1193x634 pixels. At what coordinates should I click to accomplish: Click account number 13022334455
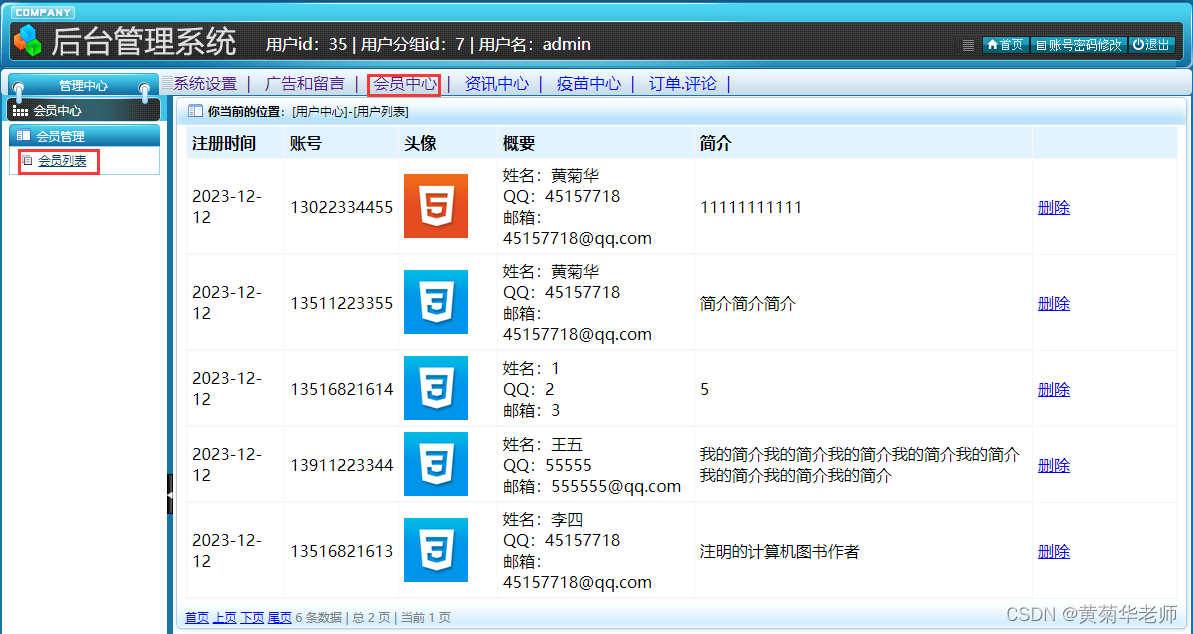coord(342,207)
